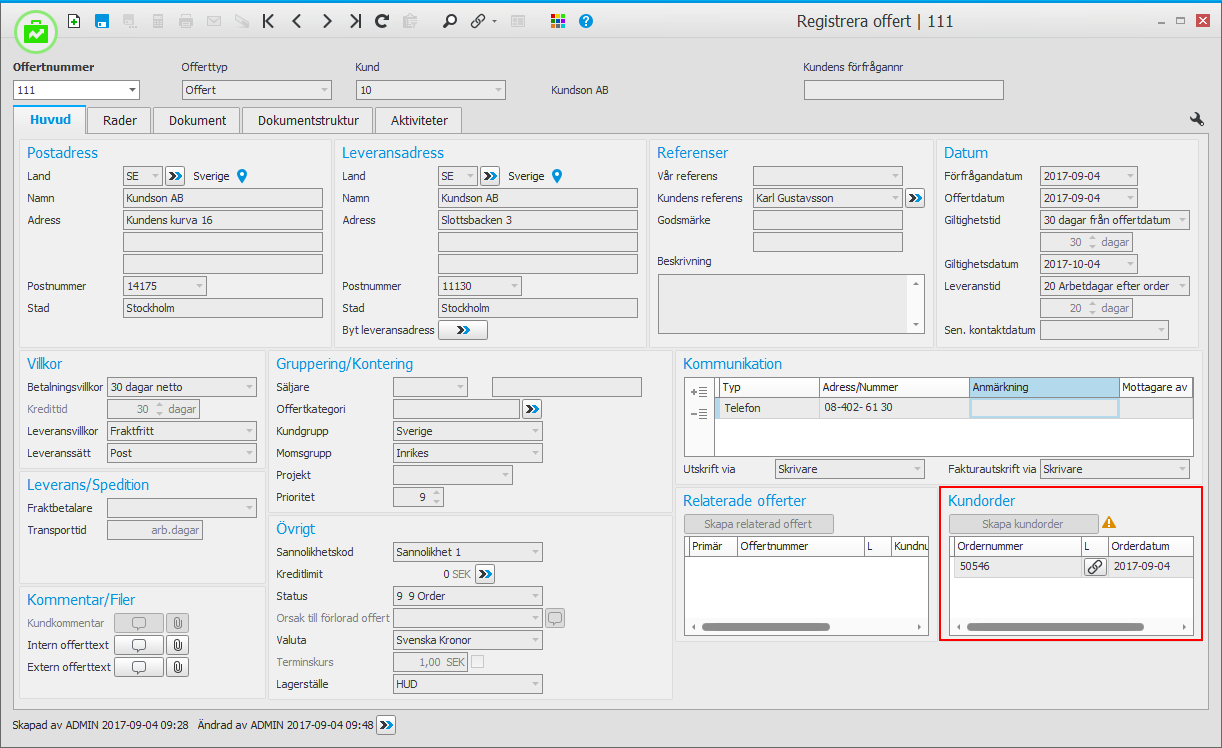Navigate to the next record arrow
Image resolution: width=1222 pixels, height=748 pixels.
(x=326, y=21)
